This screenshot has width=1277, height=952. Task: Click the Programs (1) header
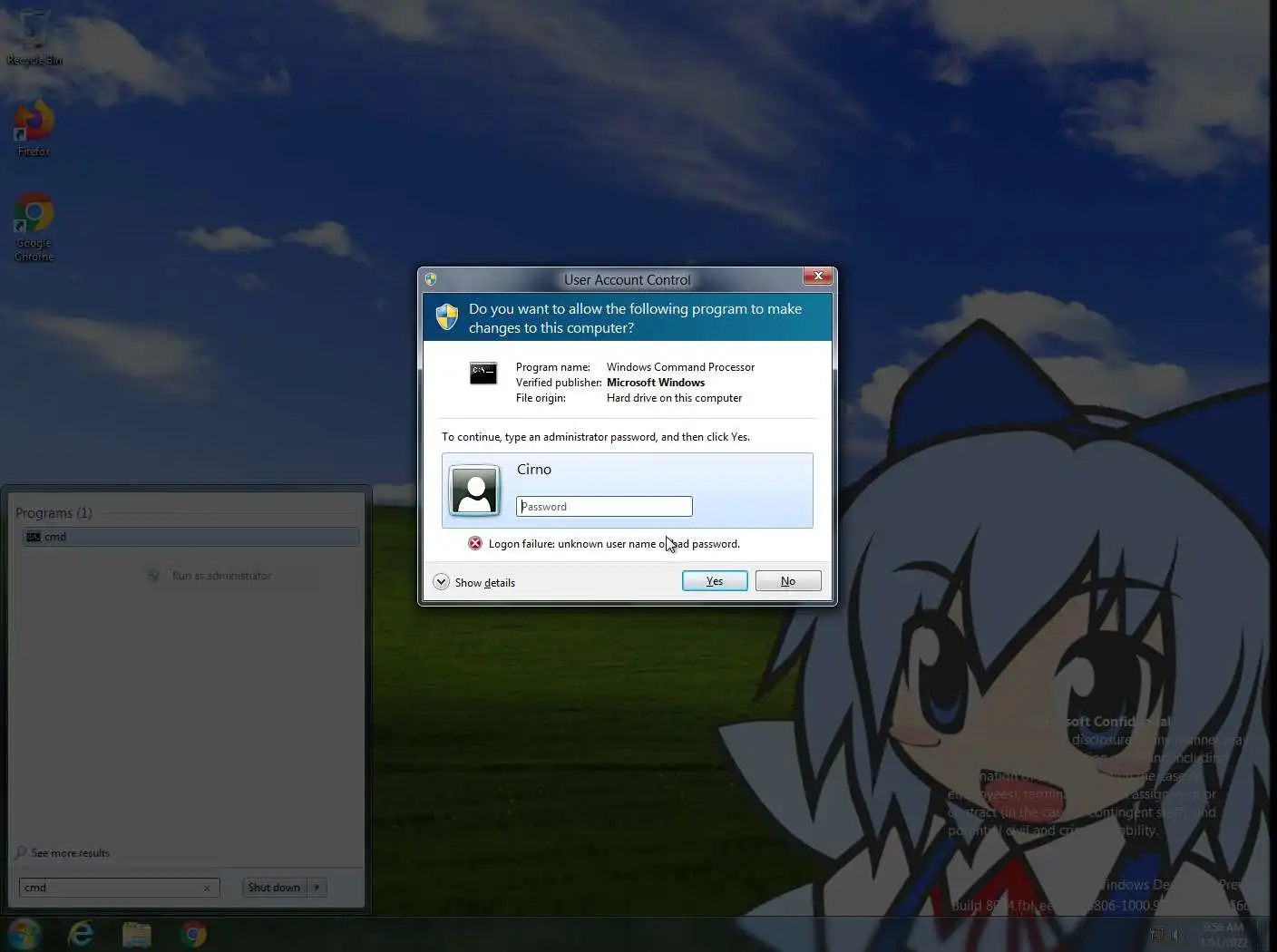pyautogui.click(x=54, y=513)
